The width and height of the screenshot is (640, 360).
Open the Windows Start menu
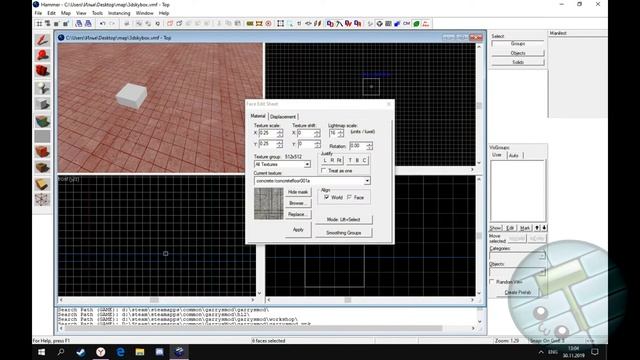tap(42, 352)
